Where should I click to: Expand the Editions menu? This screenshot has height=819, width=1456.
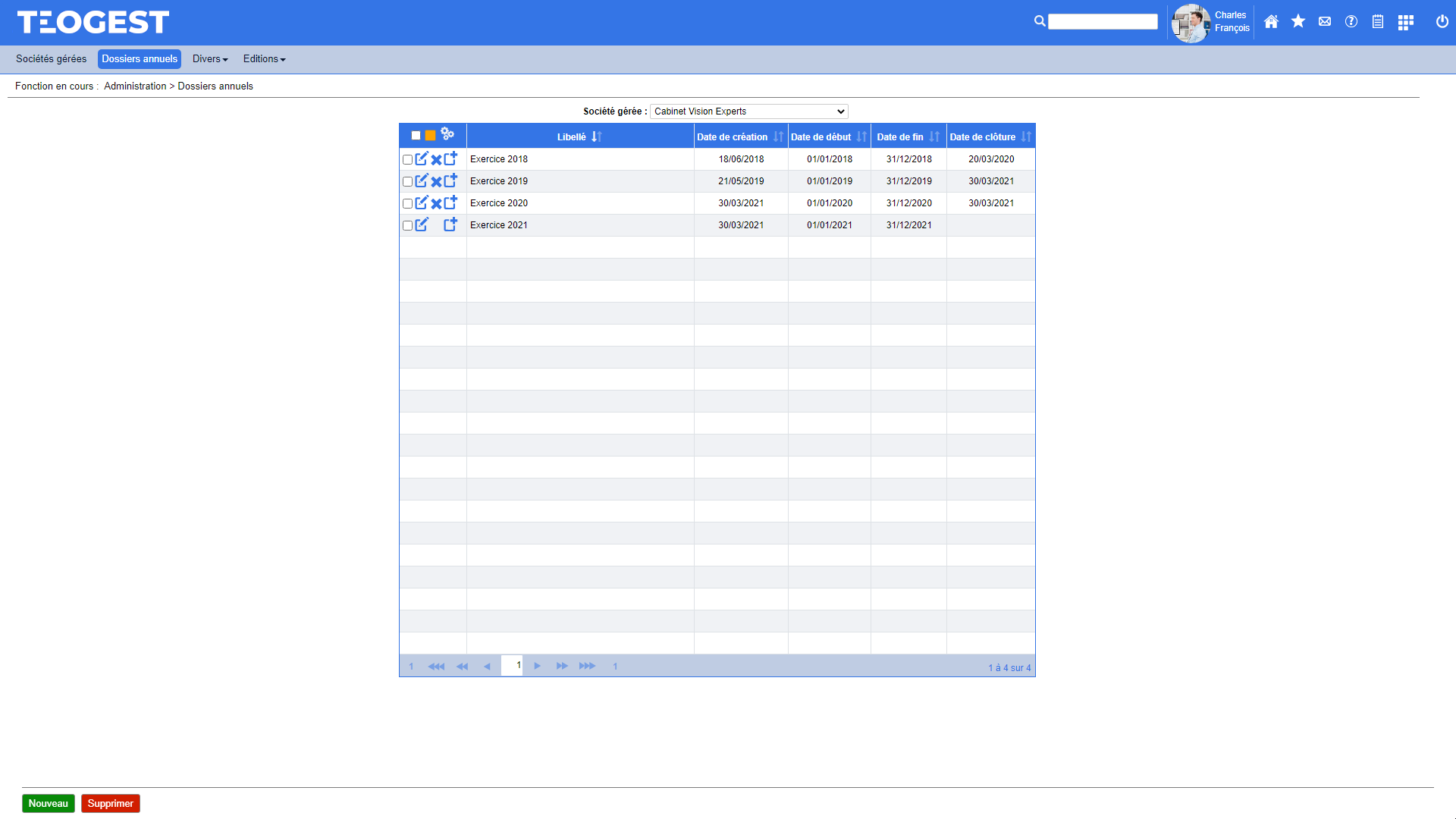pyautogui.click(x=264, y=59)
